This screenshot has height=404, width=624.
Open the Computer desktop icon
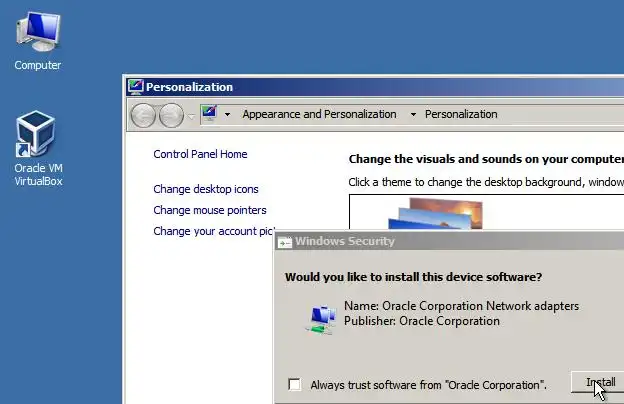coord(38,41)
